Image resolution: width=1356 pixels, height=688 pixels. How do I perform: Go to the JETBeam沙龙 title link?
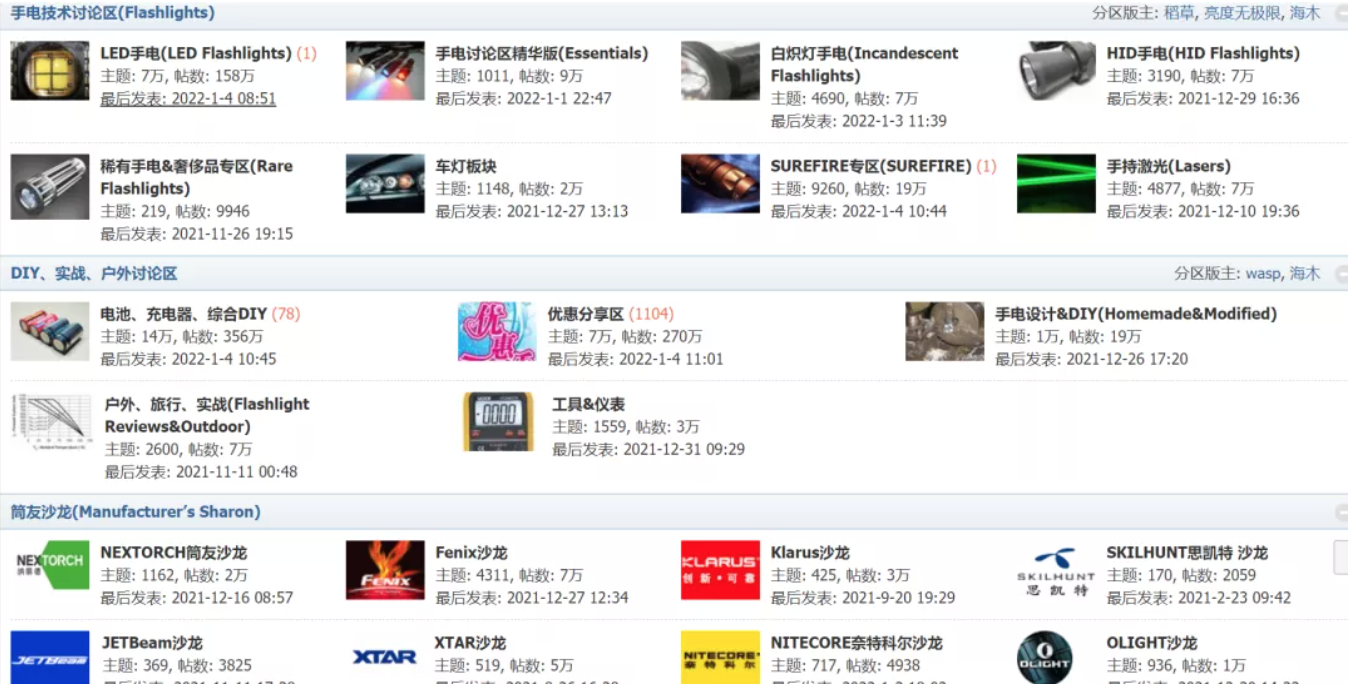[150, 643]
